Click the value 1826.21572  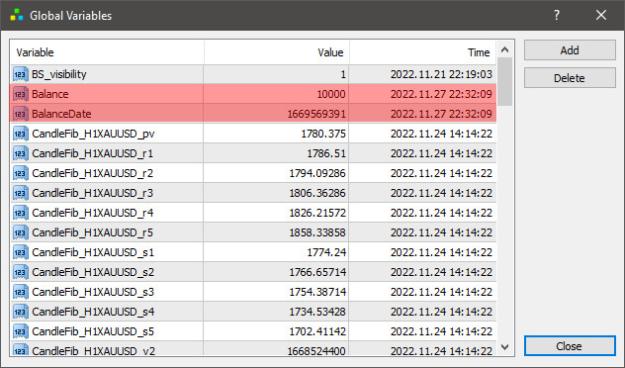tap(317, 213)
